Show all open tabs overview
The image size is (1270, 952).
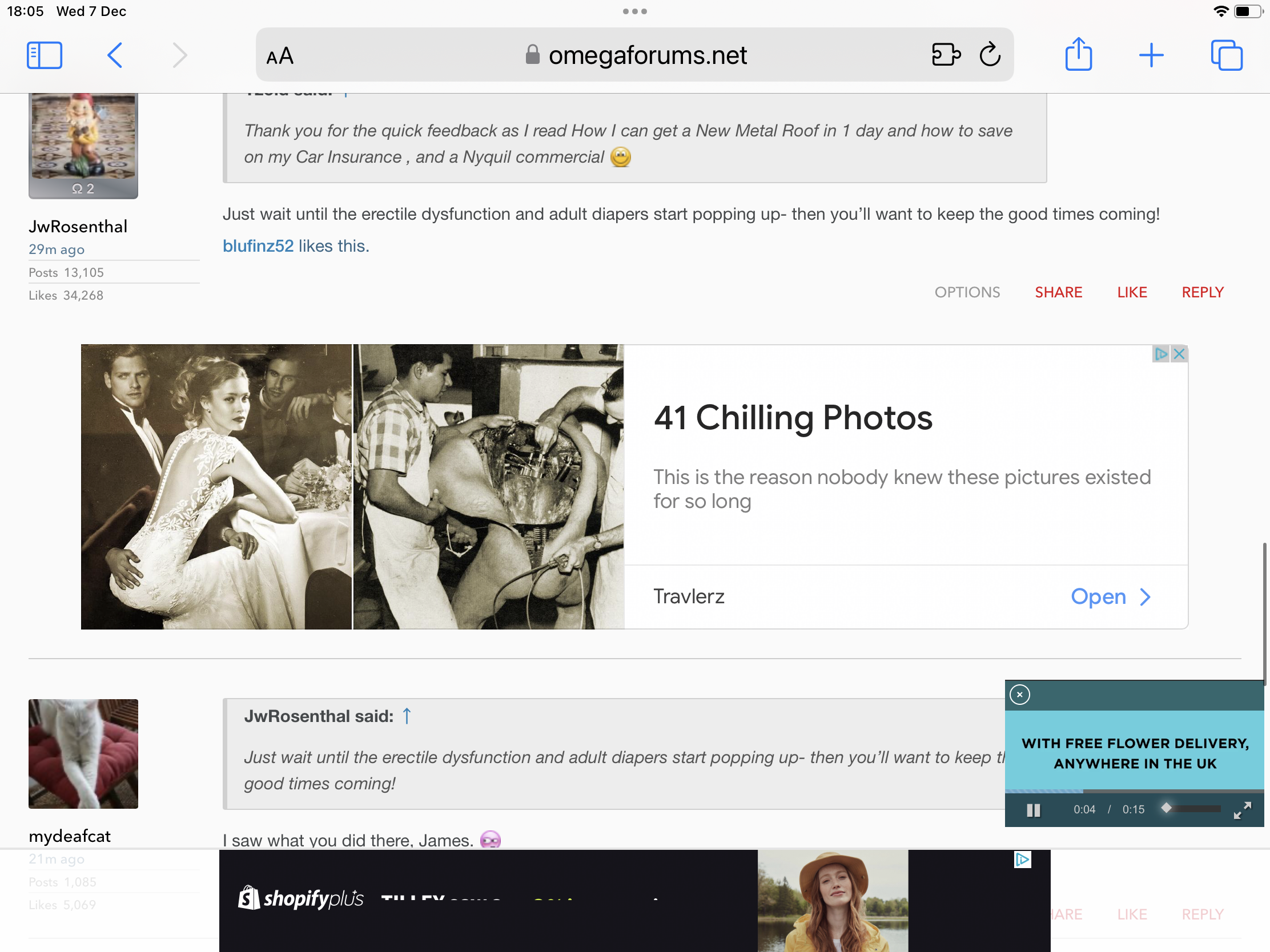tap(1227, 56)
